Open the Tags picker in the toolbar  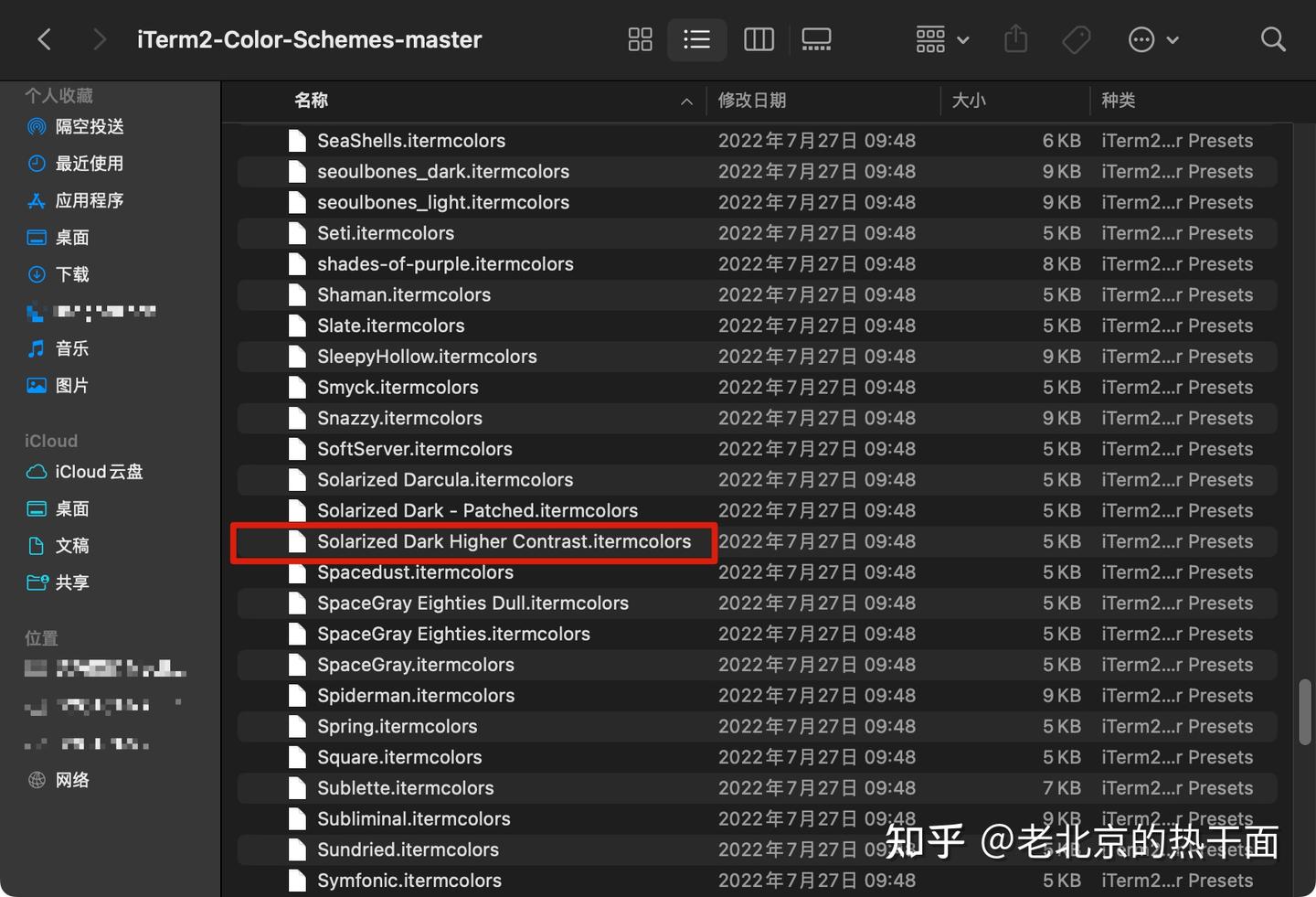point(1077,39)
